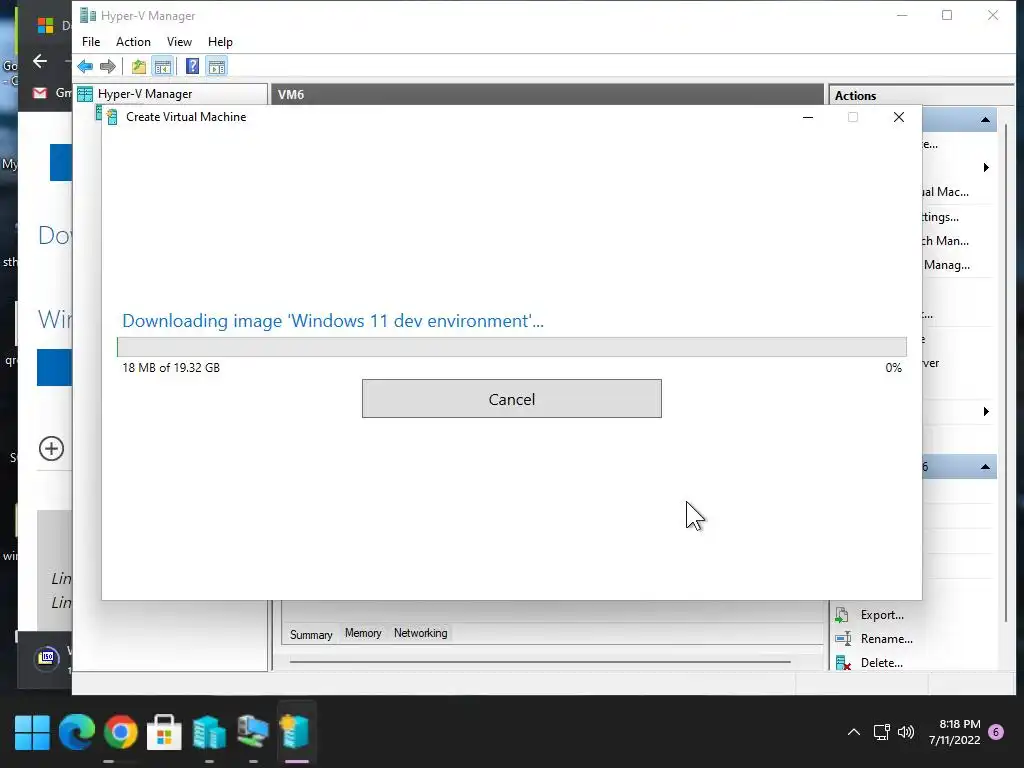This screenshot has height=768, width=1024.
Task: Switch to the Networking tab
Action: (421, 633)
